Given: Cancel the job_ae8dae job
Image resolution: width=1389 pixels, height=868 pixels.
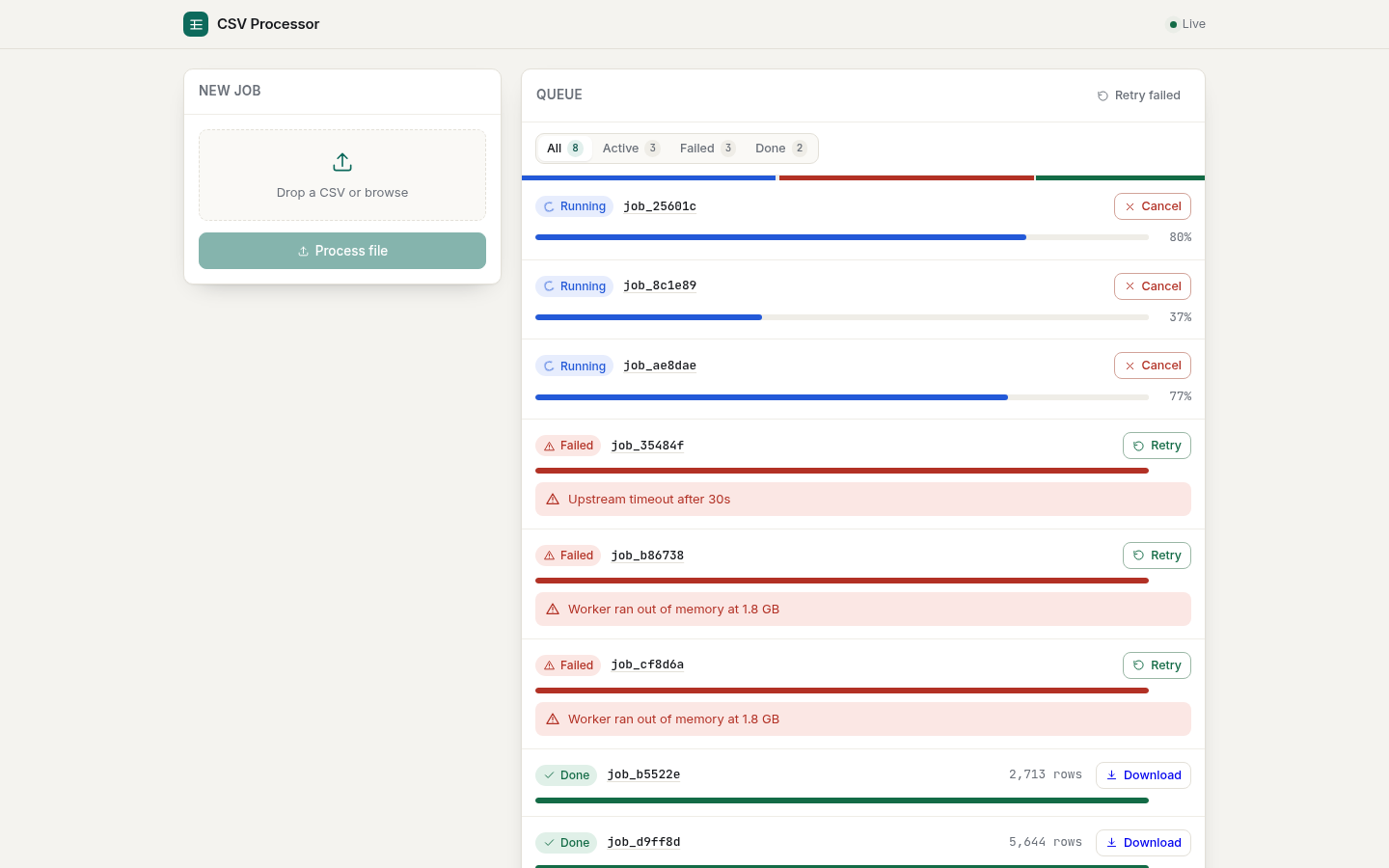Looking at the screenshot, I should click(x=1153, y=366).
